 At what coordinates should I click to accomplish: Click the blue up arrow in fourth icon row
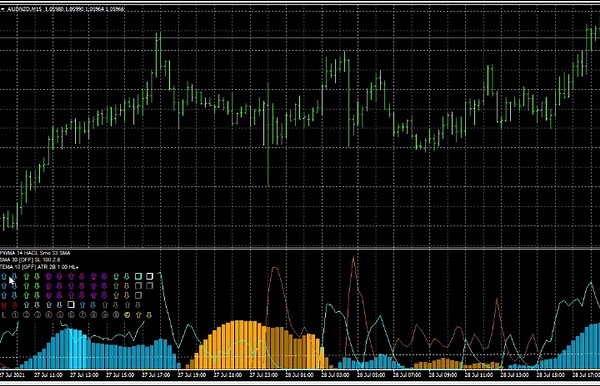point(83,305)
